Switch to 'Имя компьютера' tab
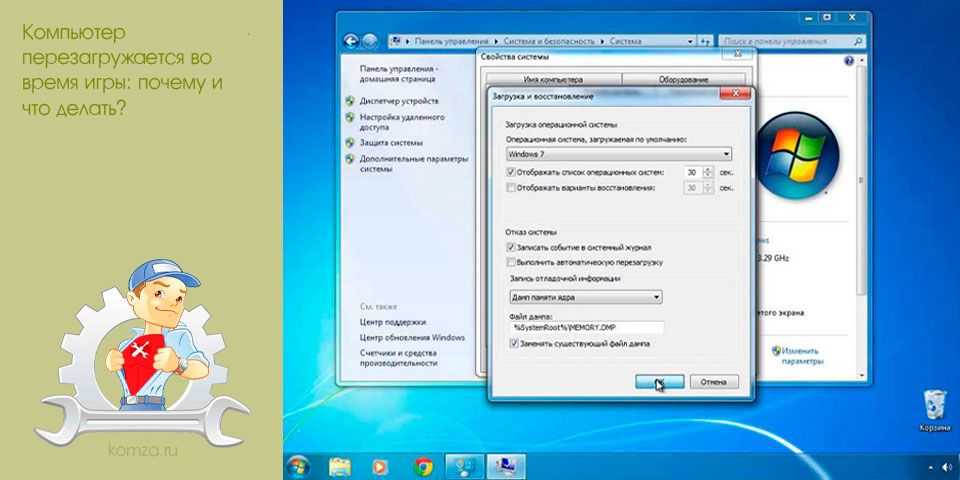Viewport: 960px width, 480px height. click(x=553, y=80)
